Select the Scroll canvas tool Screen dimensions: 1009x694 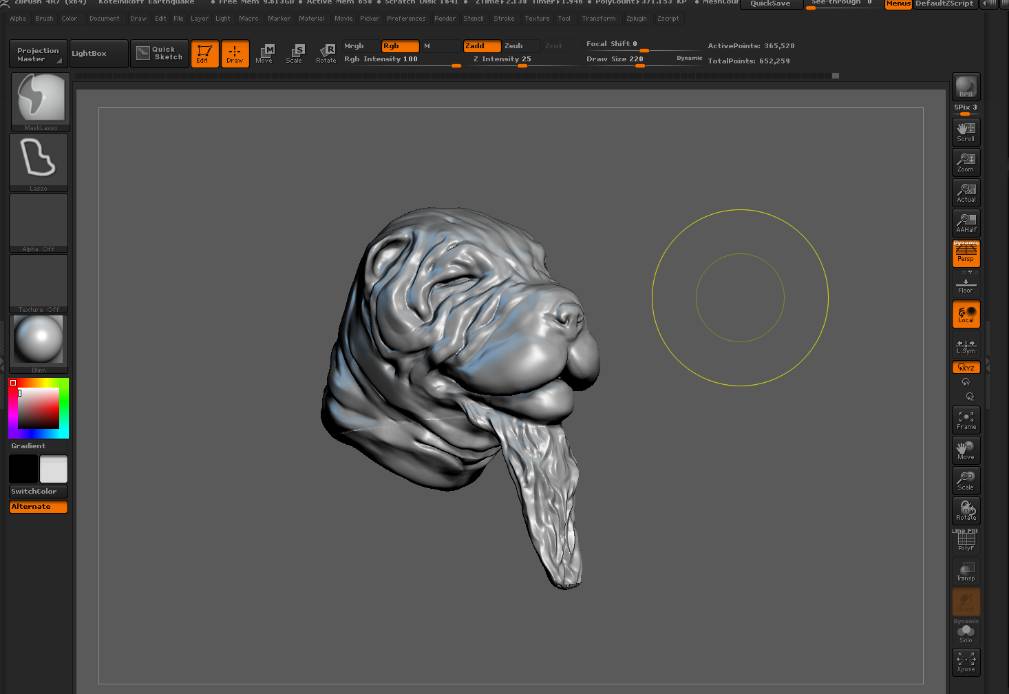tap(966, 132)
